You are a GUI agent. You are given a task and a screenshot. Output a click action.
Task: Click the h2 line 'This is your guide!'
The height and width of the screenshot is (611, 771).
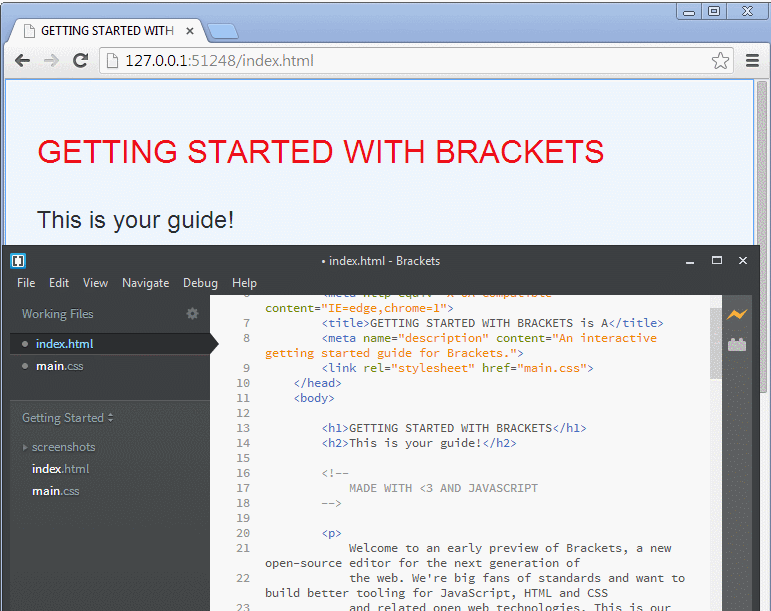419,443
